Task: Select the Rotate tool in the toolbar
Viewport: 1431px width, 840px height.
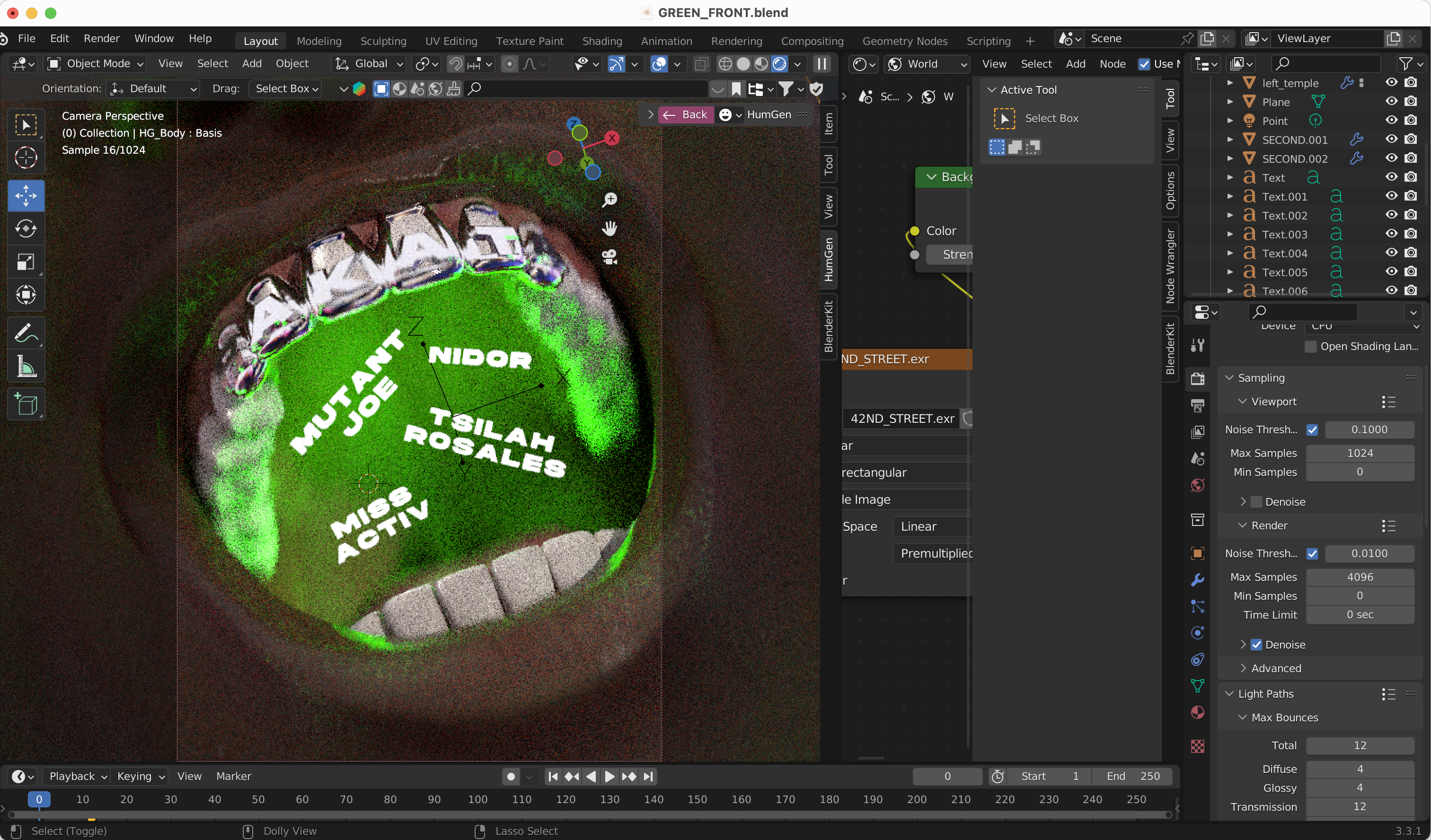Action: [x=26, y=229]
